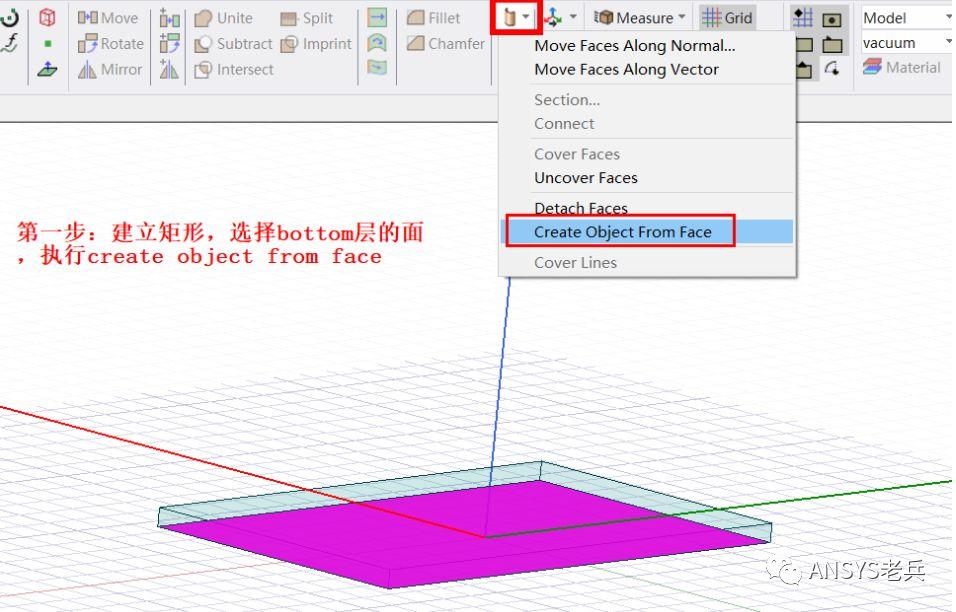Toggle the grid snap mode icon
This screenshot has width=956, height=612.
tap(803, 18)
